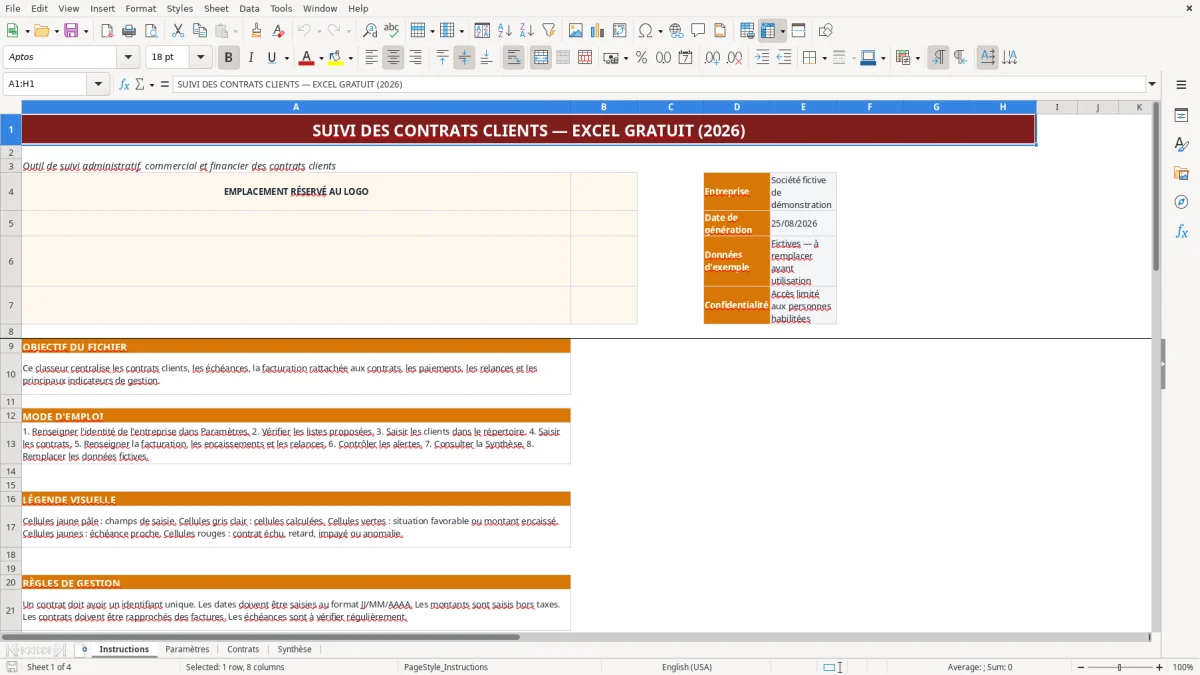Insert an image
The height and width of the screenshot is (675, 1200).
576,31
